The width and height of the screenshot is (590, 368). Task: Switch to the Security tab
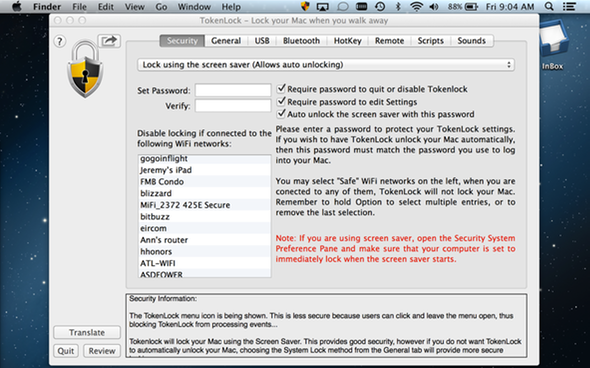pos(182,41)
